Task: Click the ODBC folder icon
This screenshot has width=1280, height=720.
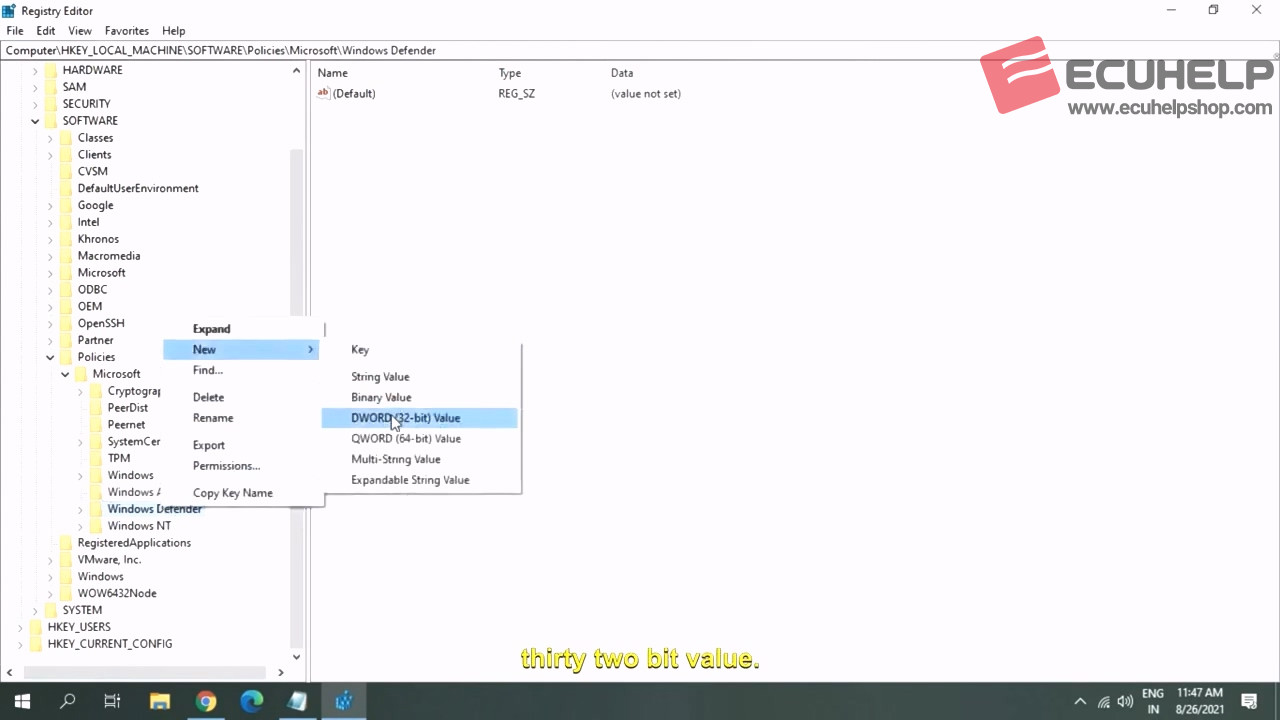Action: pyautogui.click(x=66, y=290)
